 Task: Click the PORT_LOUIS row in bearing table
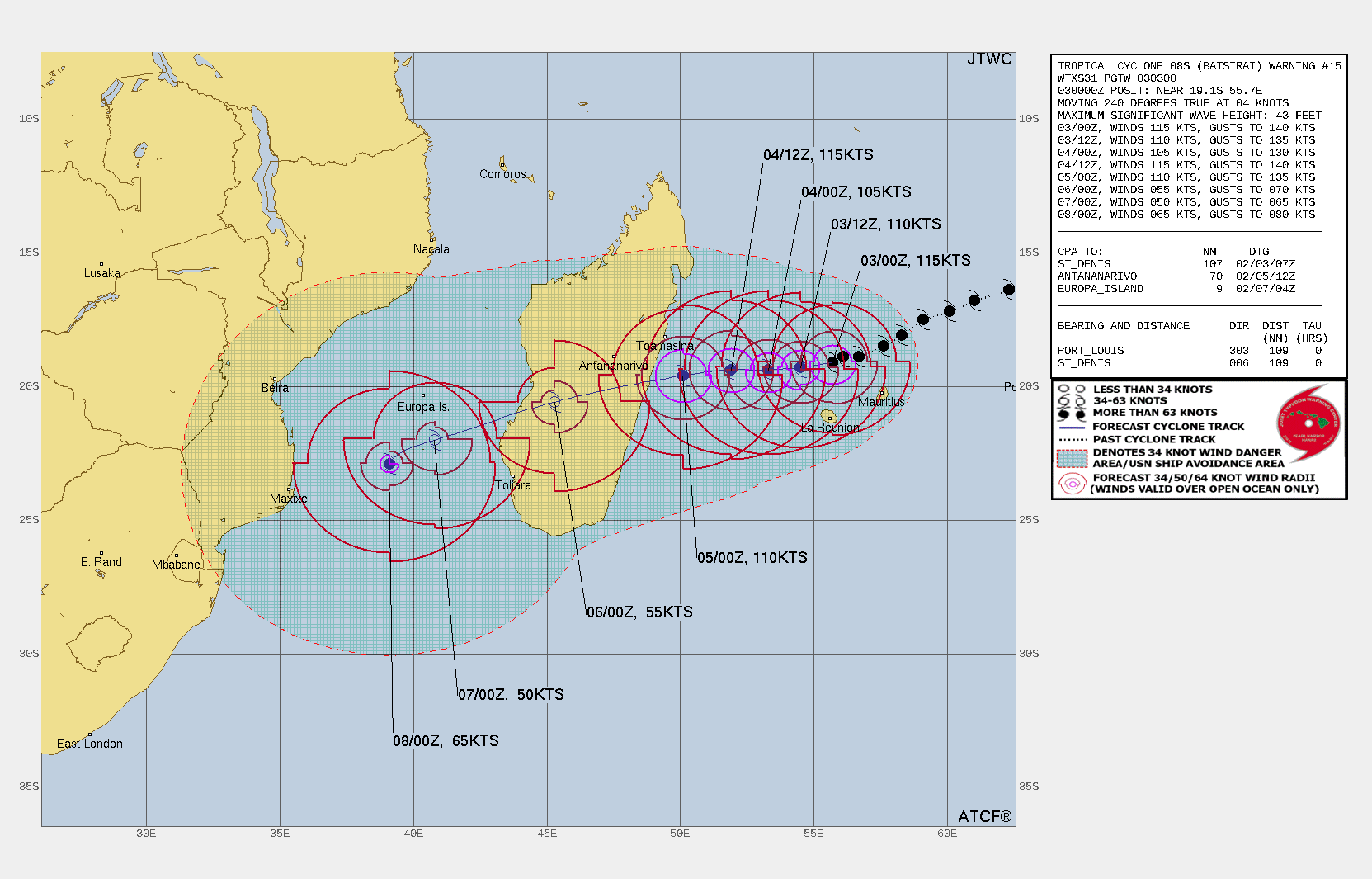point(1190,351)
